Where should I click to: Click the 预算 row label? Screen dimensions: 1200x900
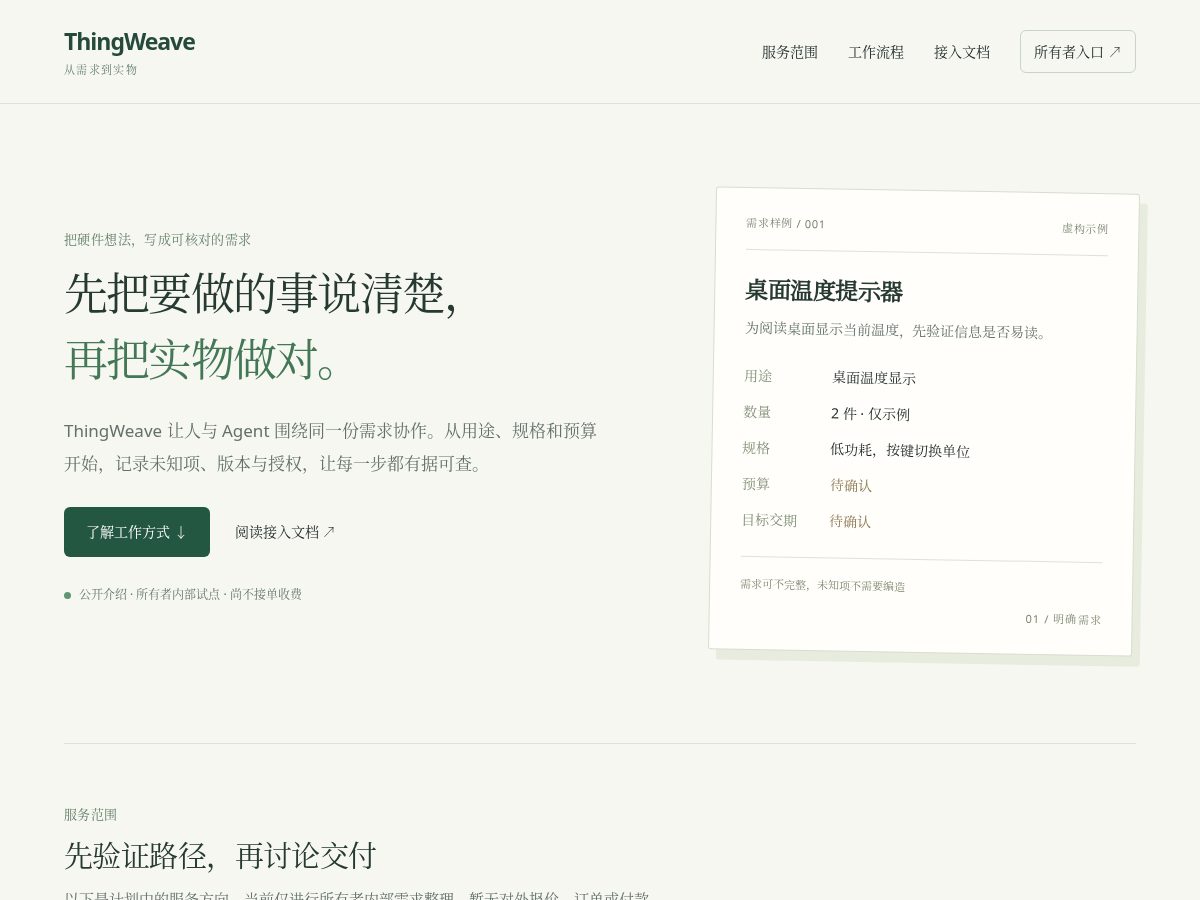click(x=756, y=484)
